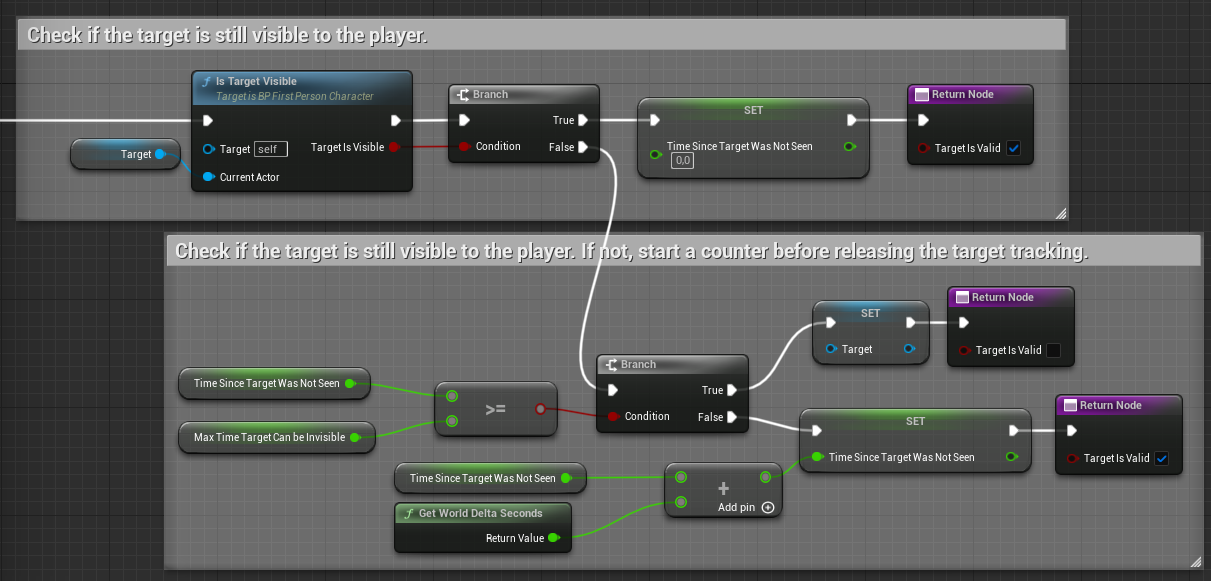Click Return Value pin of Get World Delta Seconds
The width and height of the screenshot is (1211, 581).
click(x=554, y=538)
